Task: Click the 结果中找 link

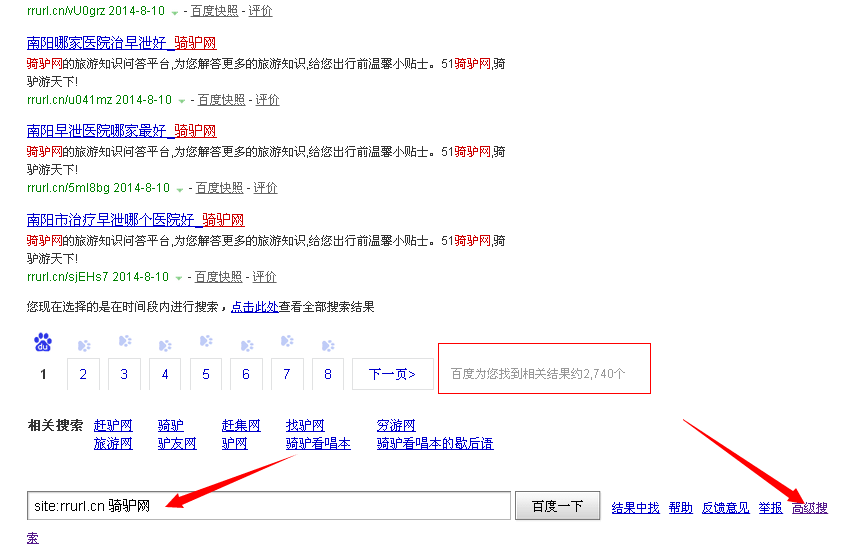Action: click(x=635, y=508)
